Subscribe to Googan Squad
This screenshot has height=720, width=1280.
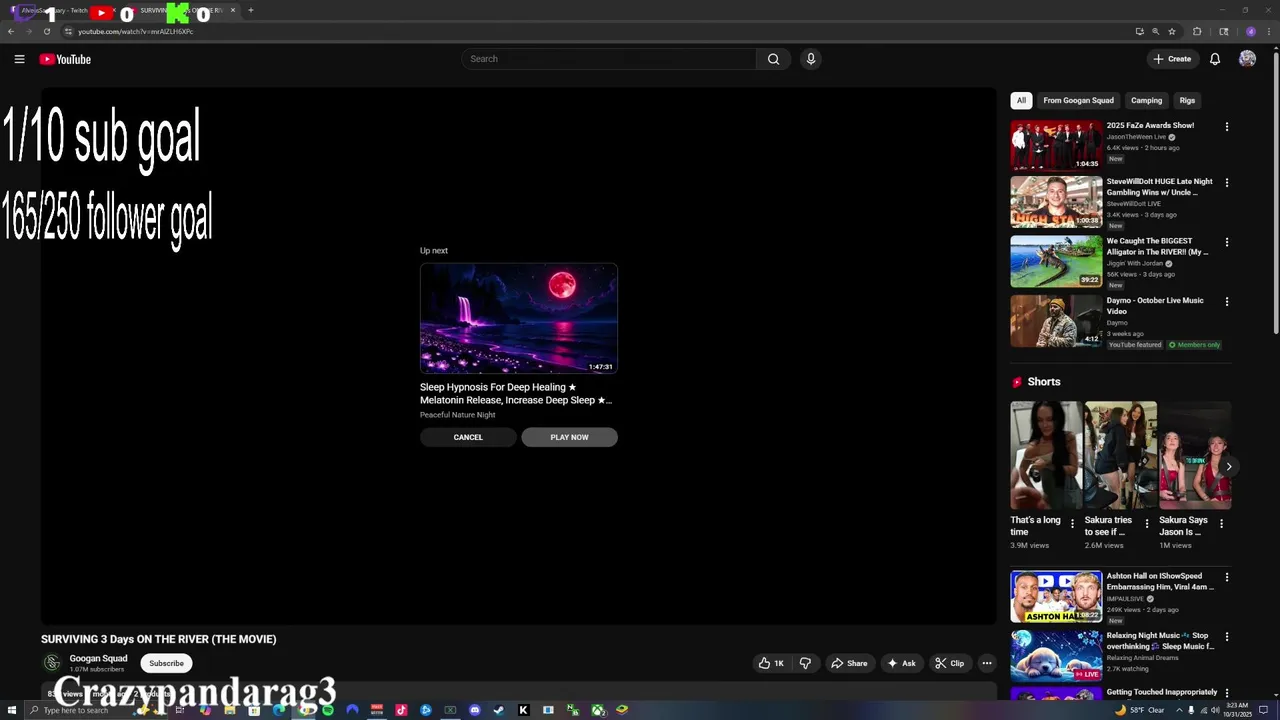click(167, 663)
